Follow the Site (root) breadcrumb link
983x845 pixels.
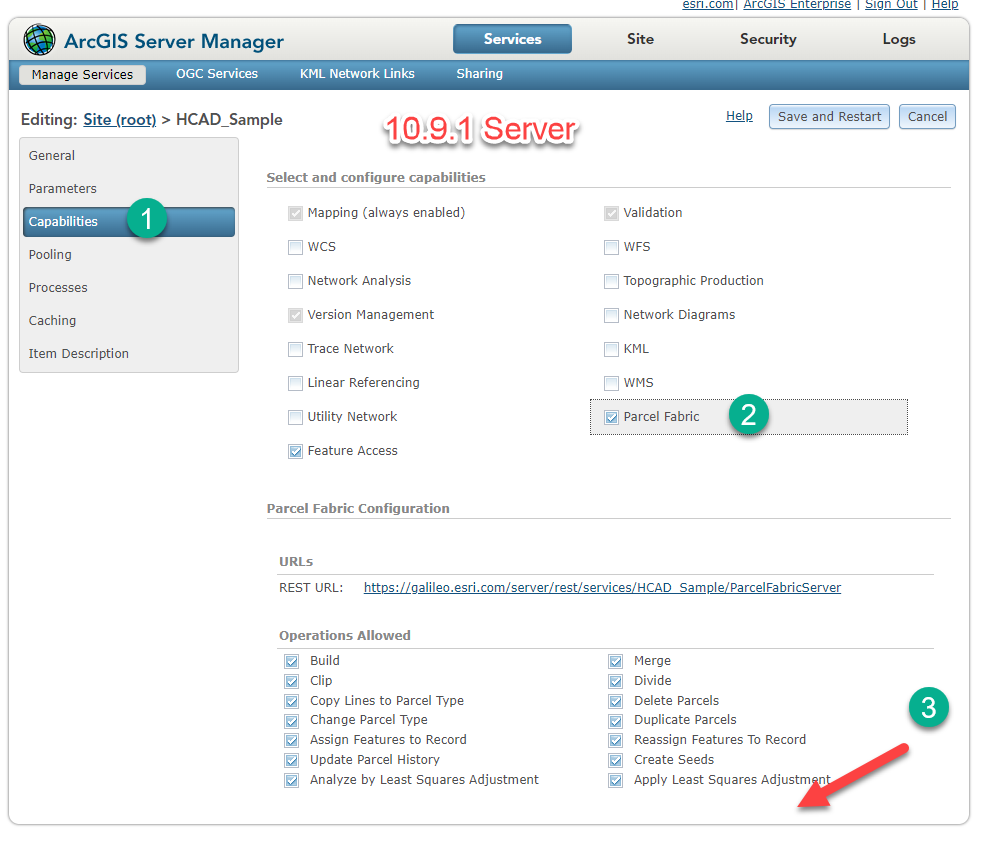click(120, 120)
